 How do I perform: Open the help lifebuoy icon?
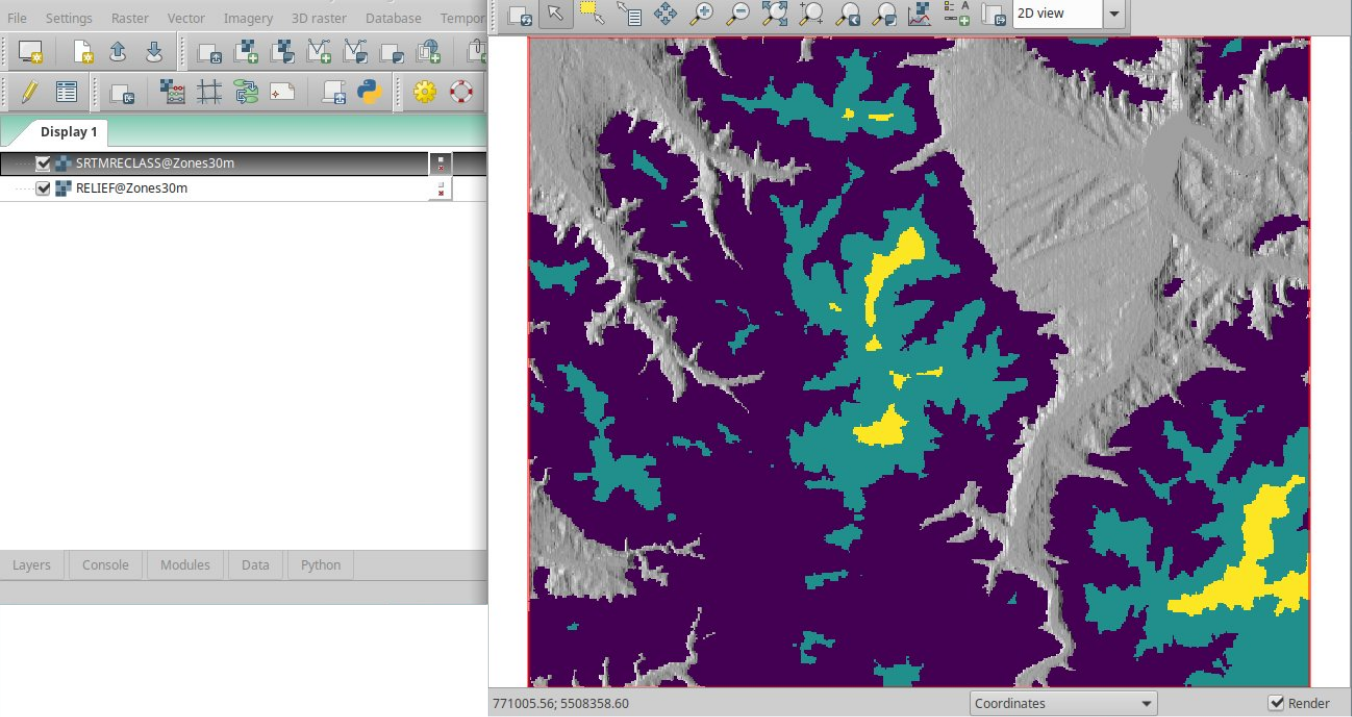tap(461, 93)
